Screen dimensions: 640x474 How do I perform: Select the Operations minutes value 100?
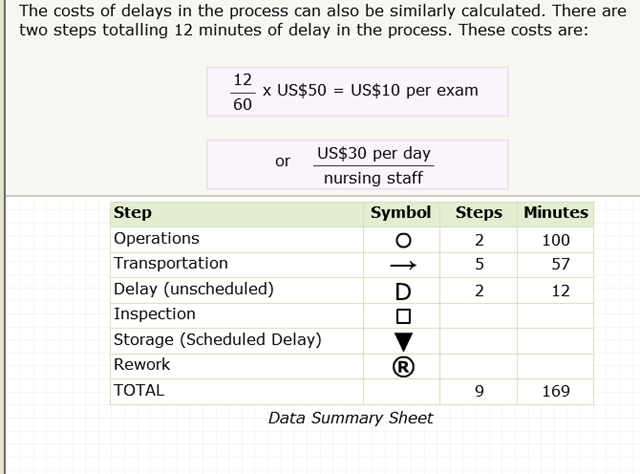click(556, 240)
